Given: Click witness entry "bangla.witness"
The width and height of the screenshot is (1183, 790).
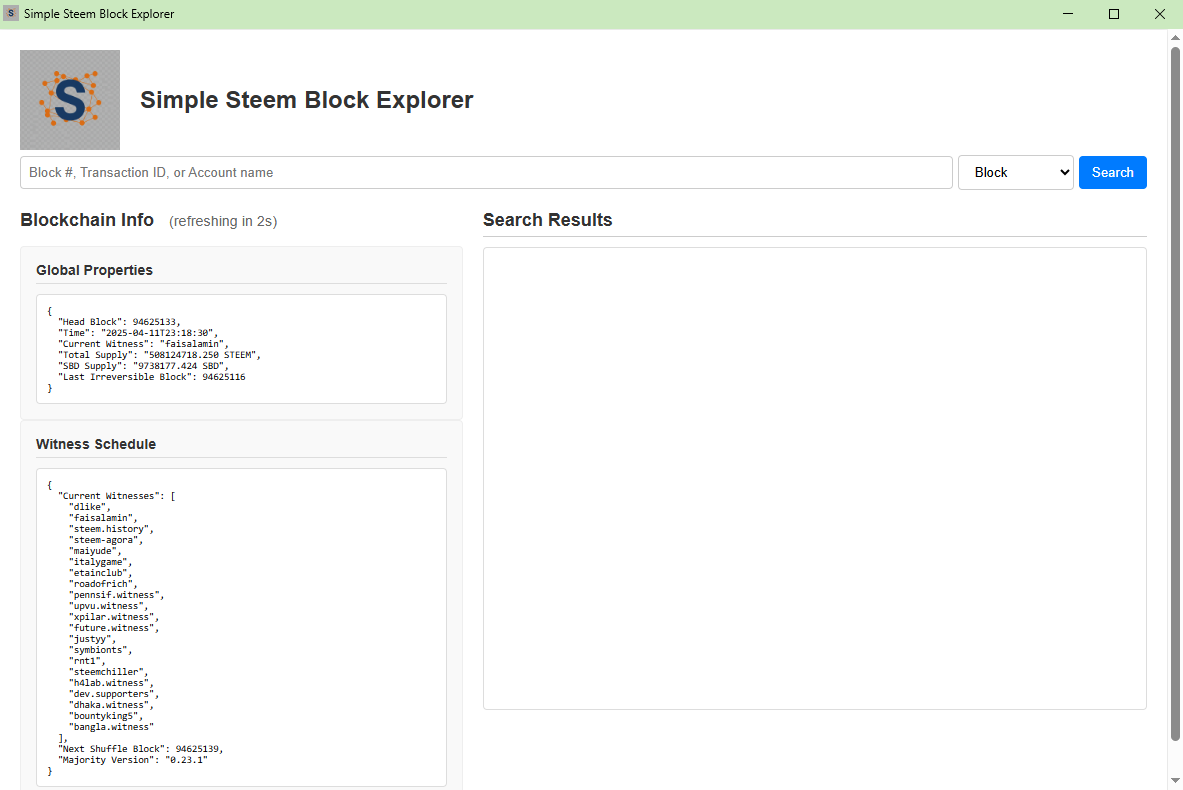Looking at the screenshot, I should coord(111,727).
